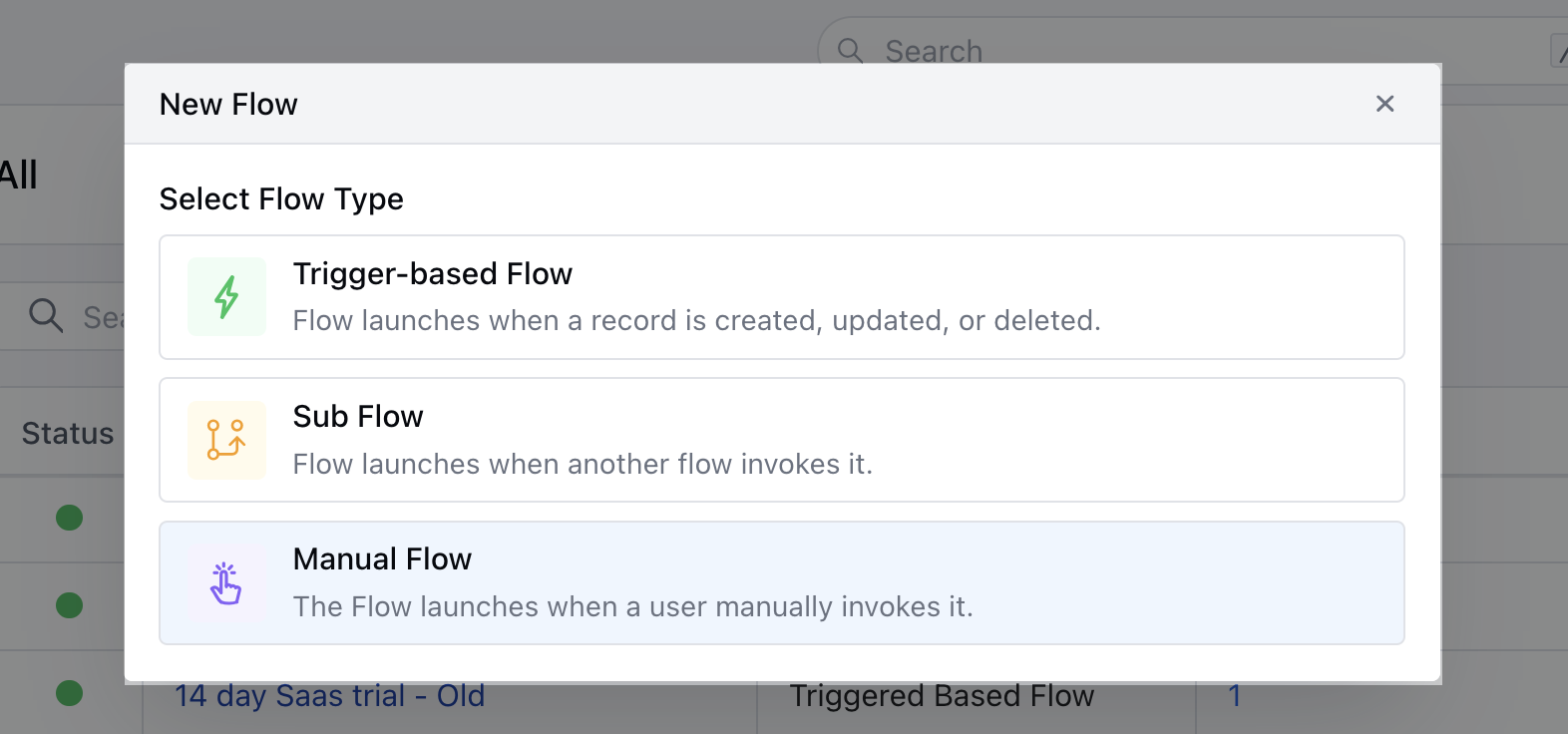This screenshot has width=1568, height=734.
Task: Click the third green status dot
Action: click(x=69, y=693)
